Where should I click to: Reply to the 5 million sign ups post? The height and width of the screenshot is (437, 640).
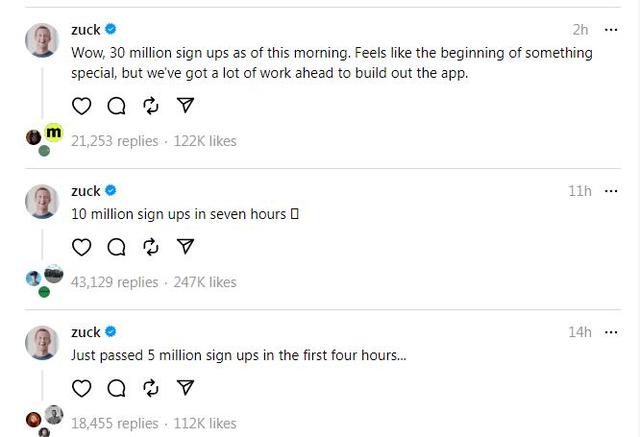(116, 387)
